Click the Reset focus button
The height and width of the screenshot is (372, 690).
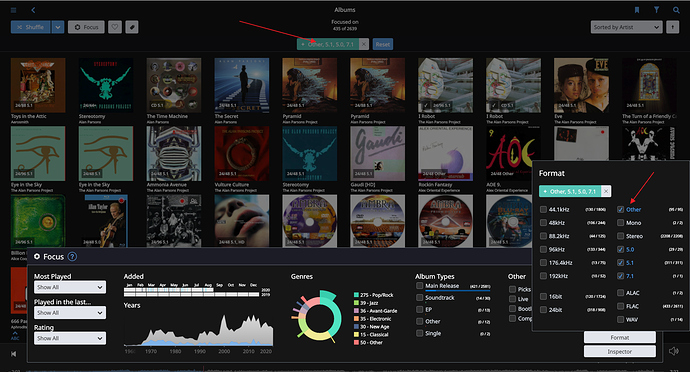tap(383, 44)
